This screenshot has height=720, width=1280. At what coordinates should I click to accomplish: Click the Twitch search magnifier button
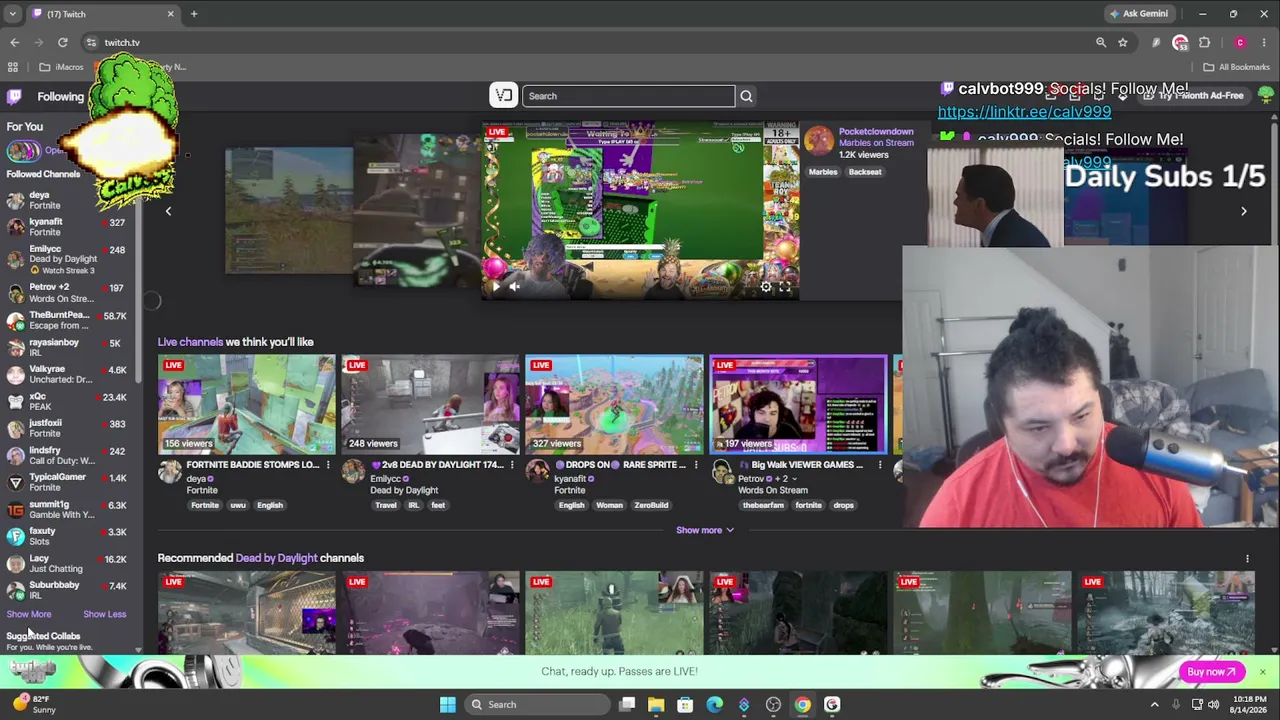tap(746, 96)
